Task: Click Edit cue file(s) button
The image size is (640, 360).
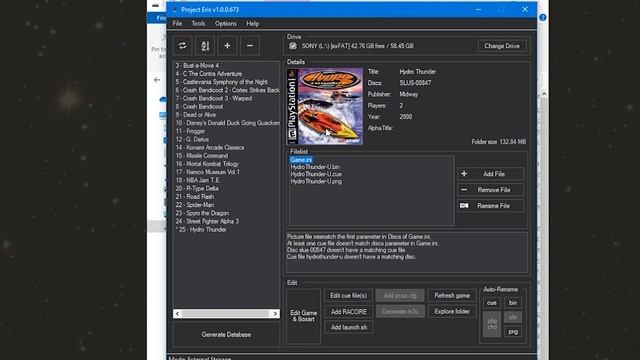Action: coord(348,296)
